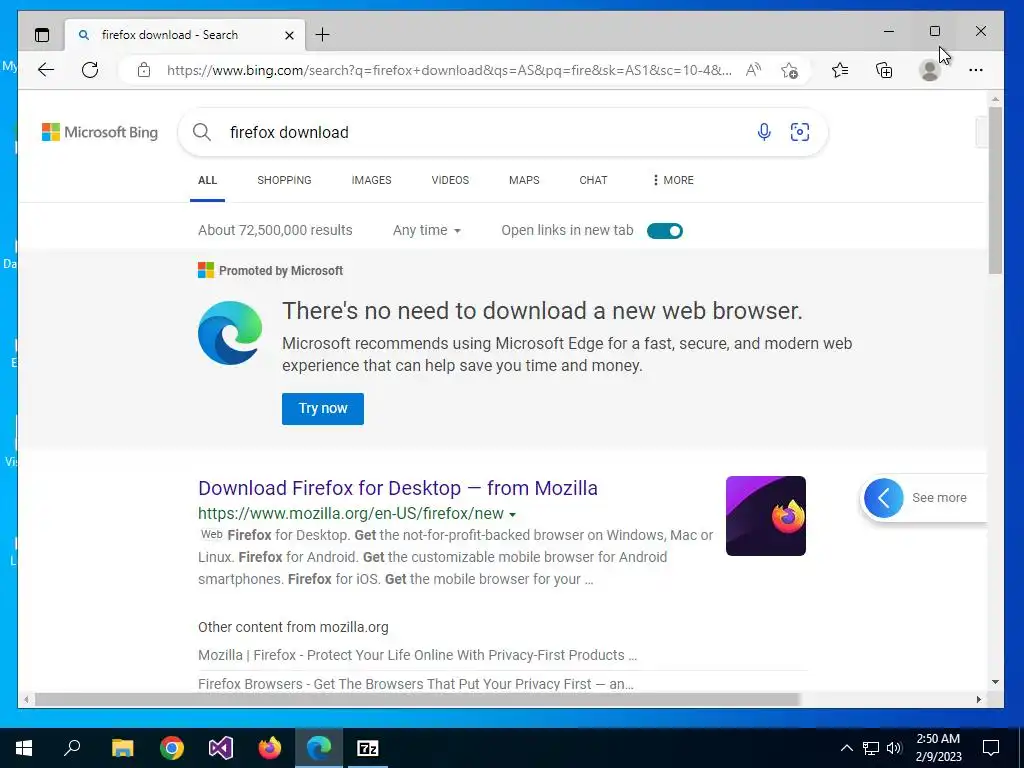
Task: View site information lock icon
Action: (x=144, y=70)
